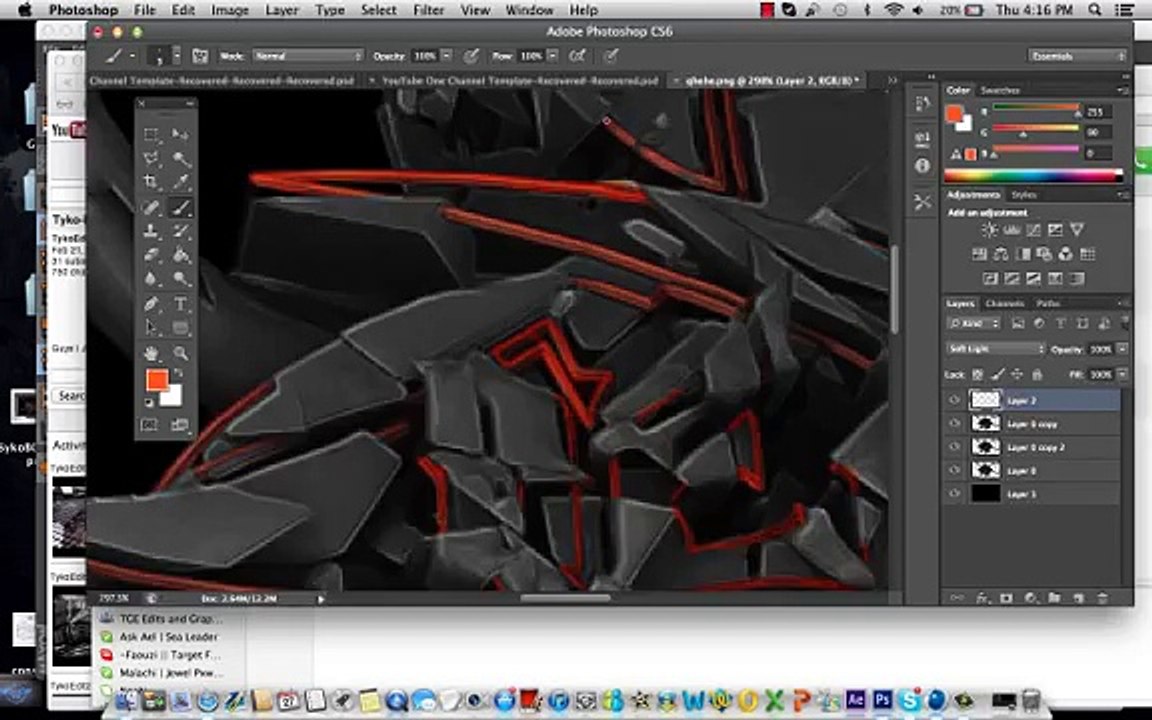Enable airbrush mode in options bar
This screenshot has width=1152, height=720.
click(x=578, y=56)
